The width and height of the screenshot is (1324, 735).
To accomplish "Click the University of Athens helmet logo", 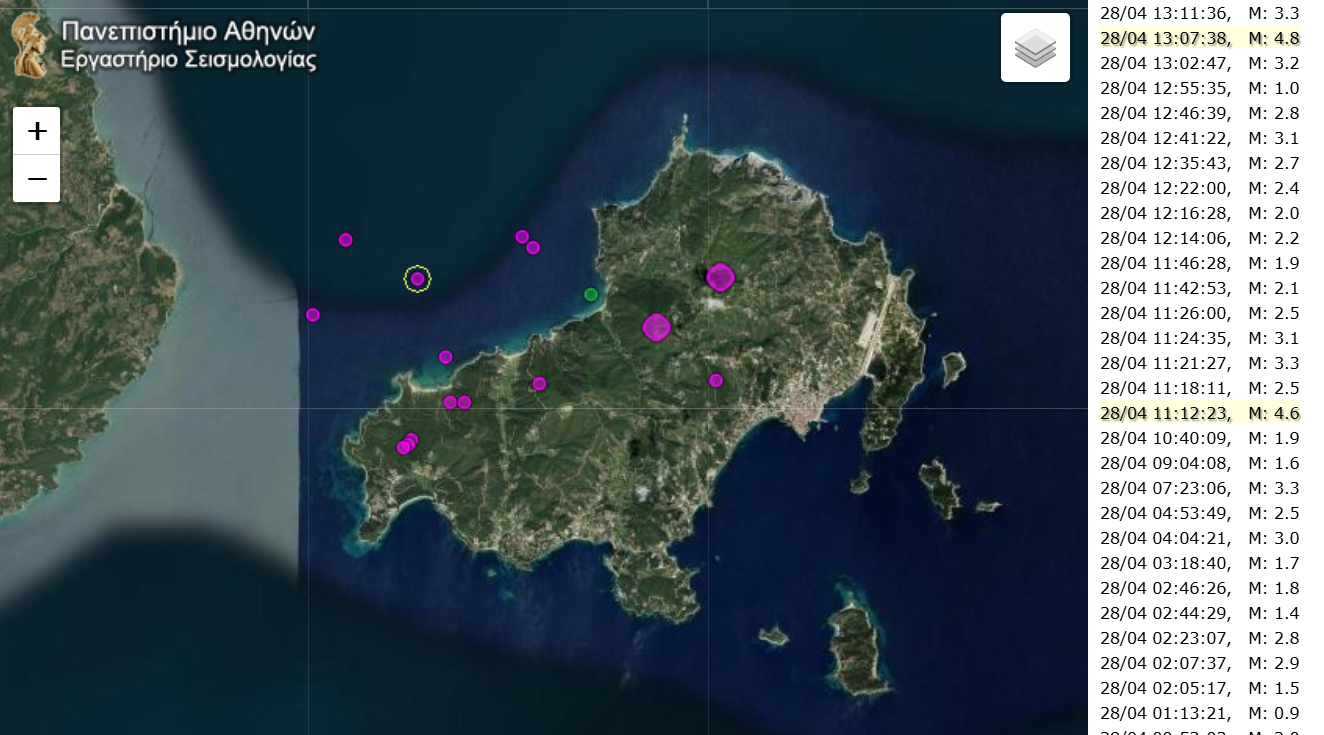I will [29, 45].
